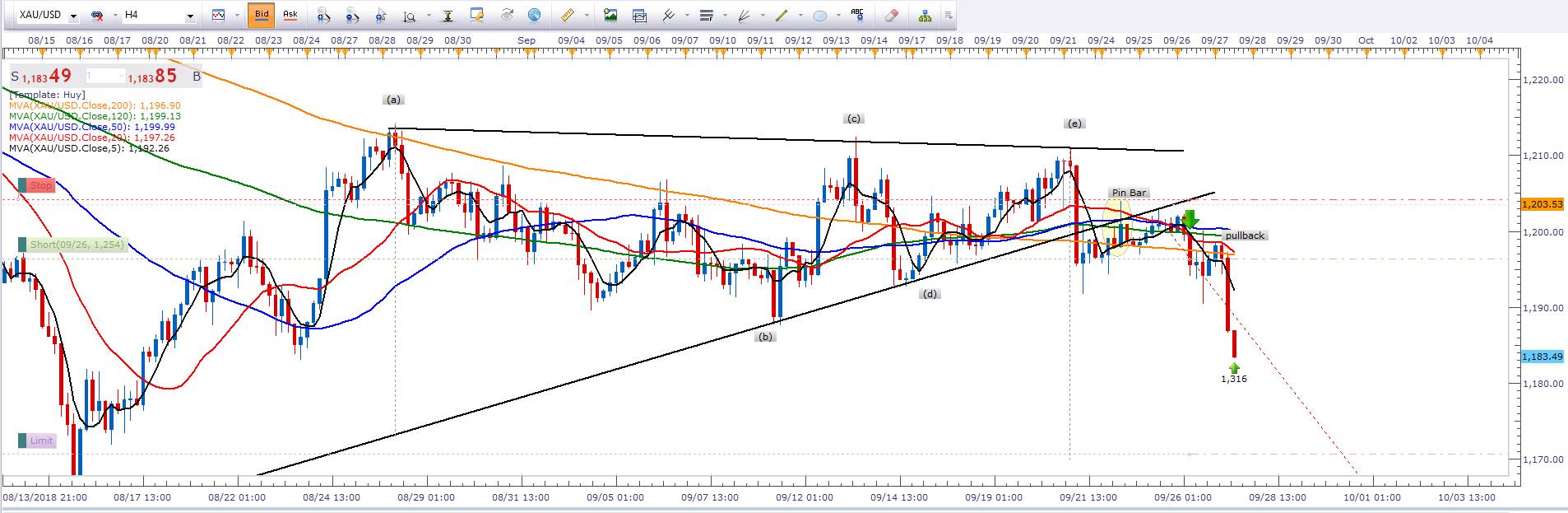The height and width of the screenshot is (513, 1568).
Task: Click the add picture icon in toolbar
Action: 610,15
